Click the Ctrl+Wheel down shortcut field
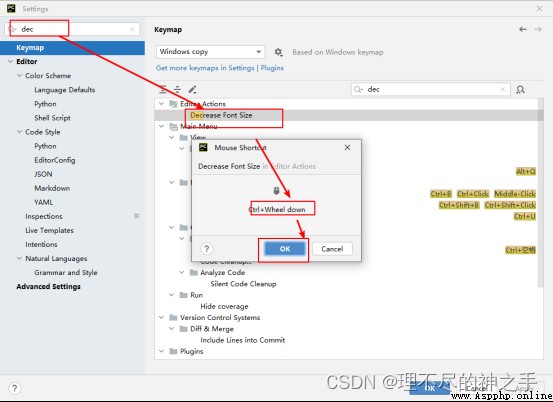 [x=277, y=209]
